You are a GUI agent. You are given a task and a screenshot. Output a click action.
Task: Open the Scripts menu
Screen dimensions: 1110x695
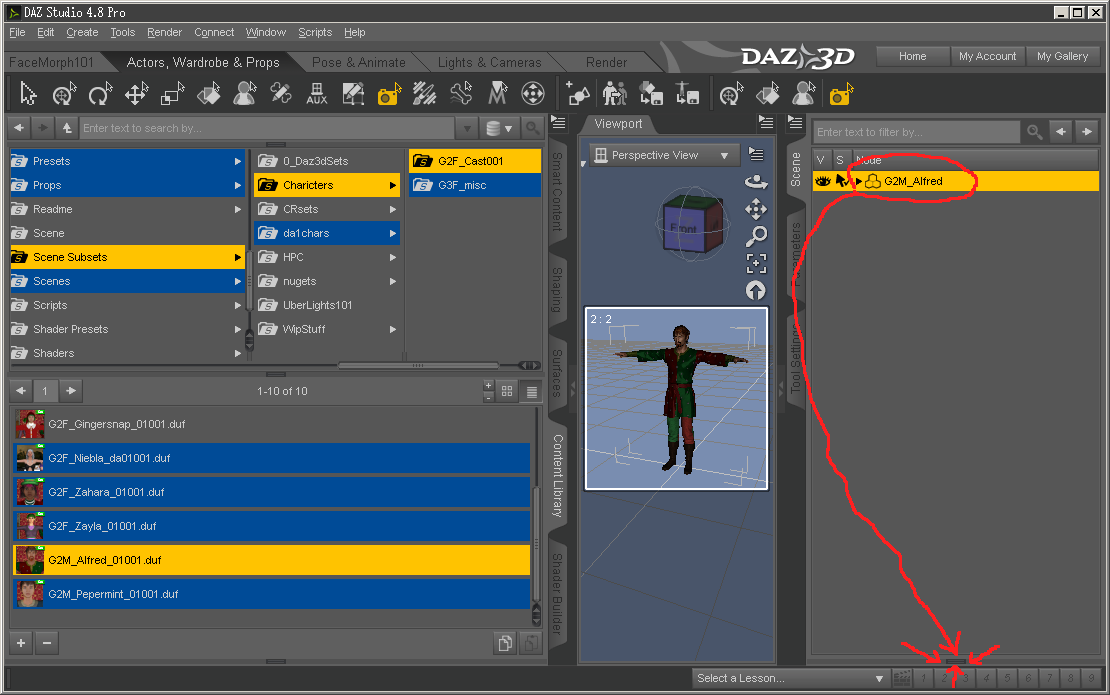coord(315,33)
